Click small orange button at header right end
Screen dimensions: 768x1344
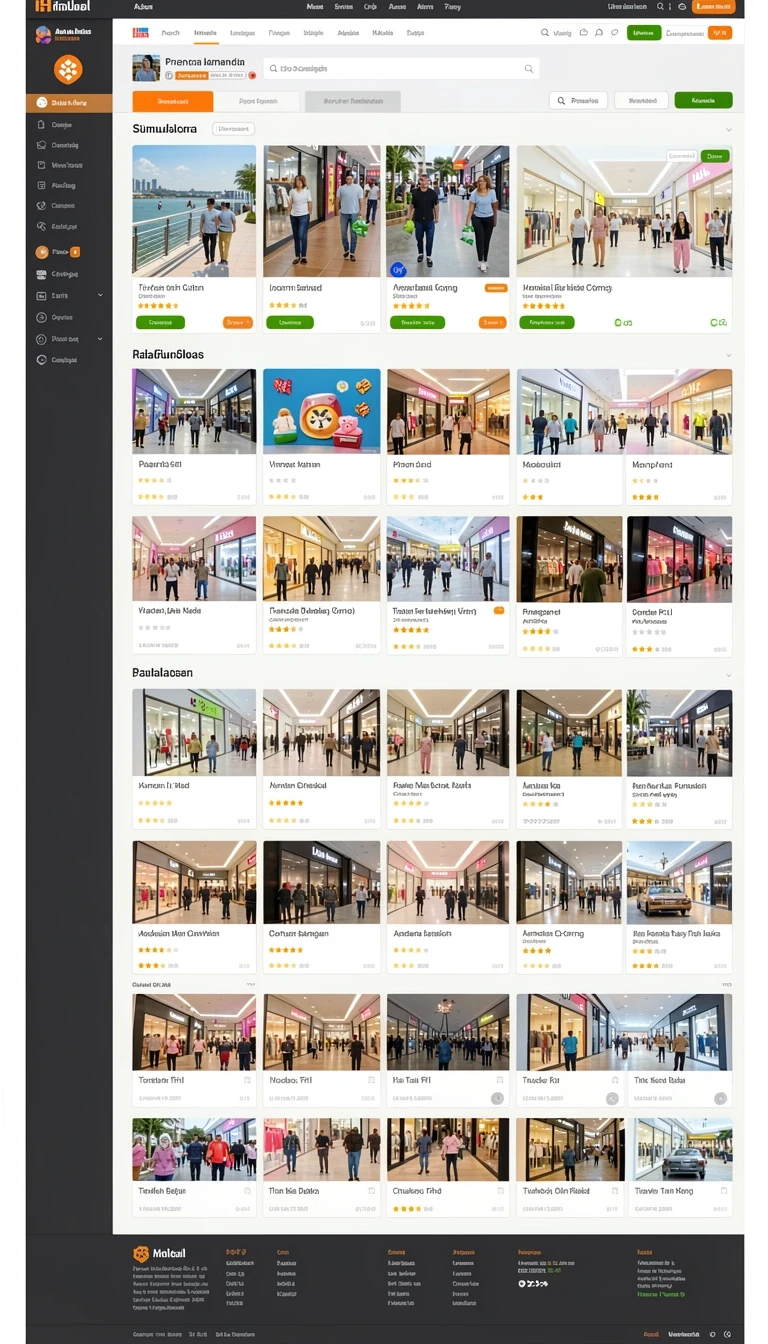click(x=719, y=33)
